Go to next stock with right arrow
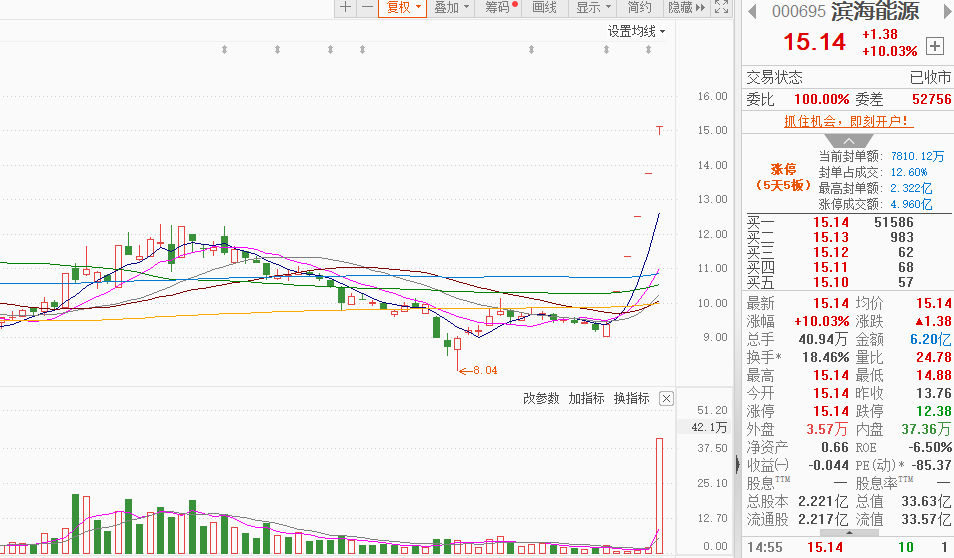This screenshot has height=558, width=954. (944, 12)
